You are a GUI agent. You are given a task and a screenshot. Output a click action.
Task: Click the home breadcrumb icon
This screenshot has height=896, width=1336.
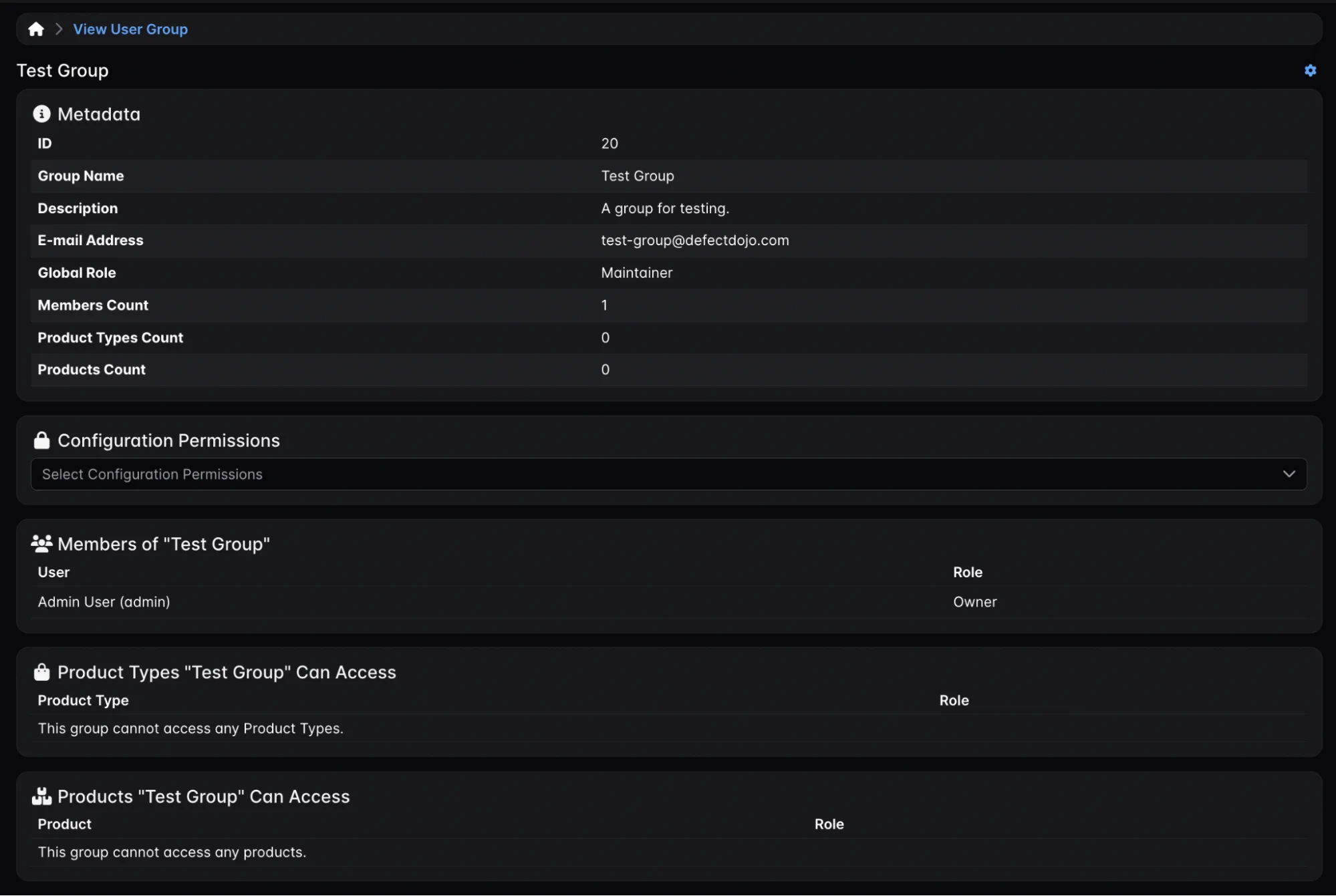coord(36,29)
